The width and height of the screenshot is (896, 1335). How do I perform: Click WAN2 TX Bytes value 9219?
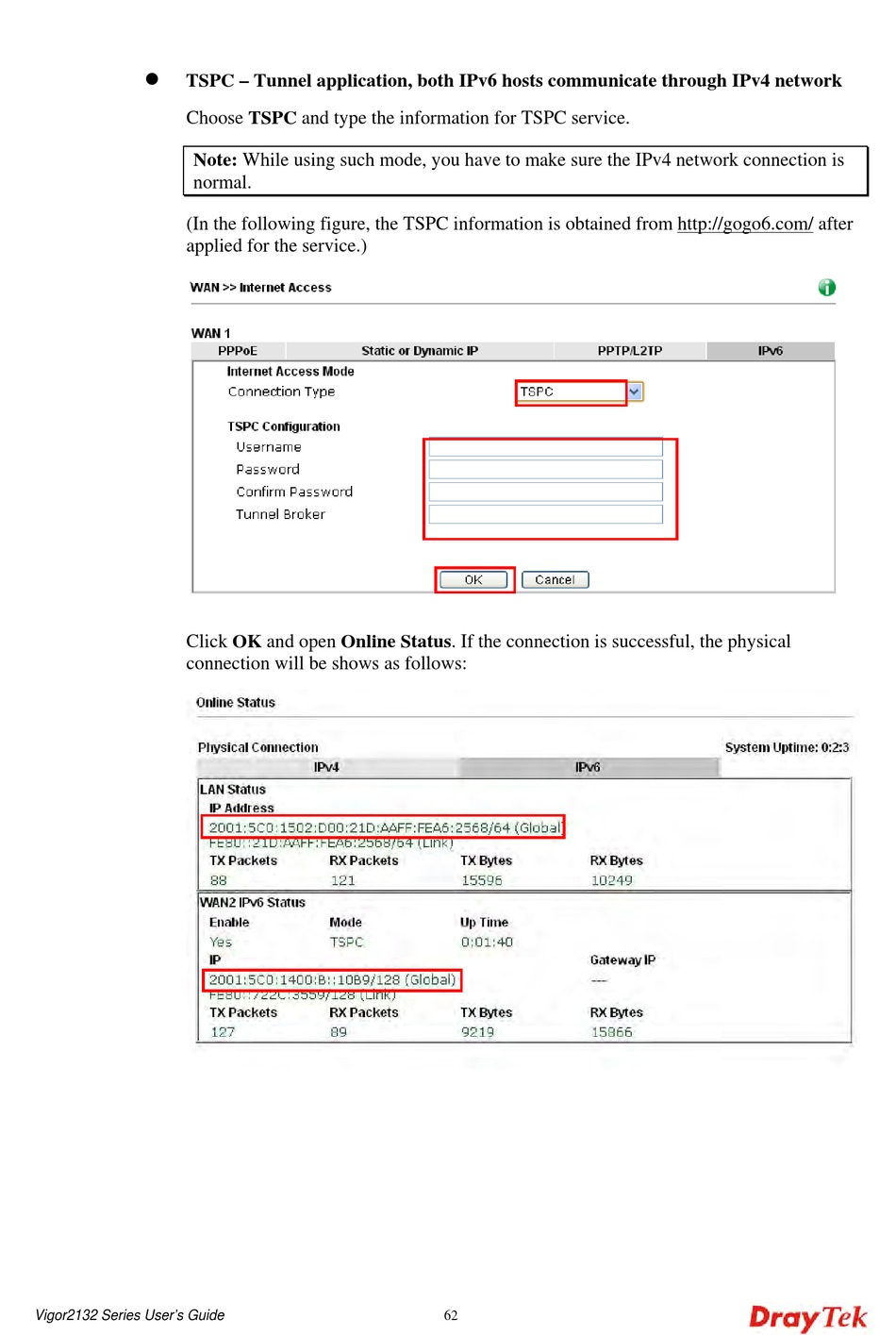(x=477, y=1032)
